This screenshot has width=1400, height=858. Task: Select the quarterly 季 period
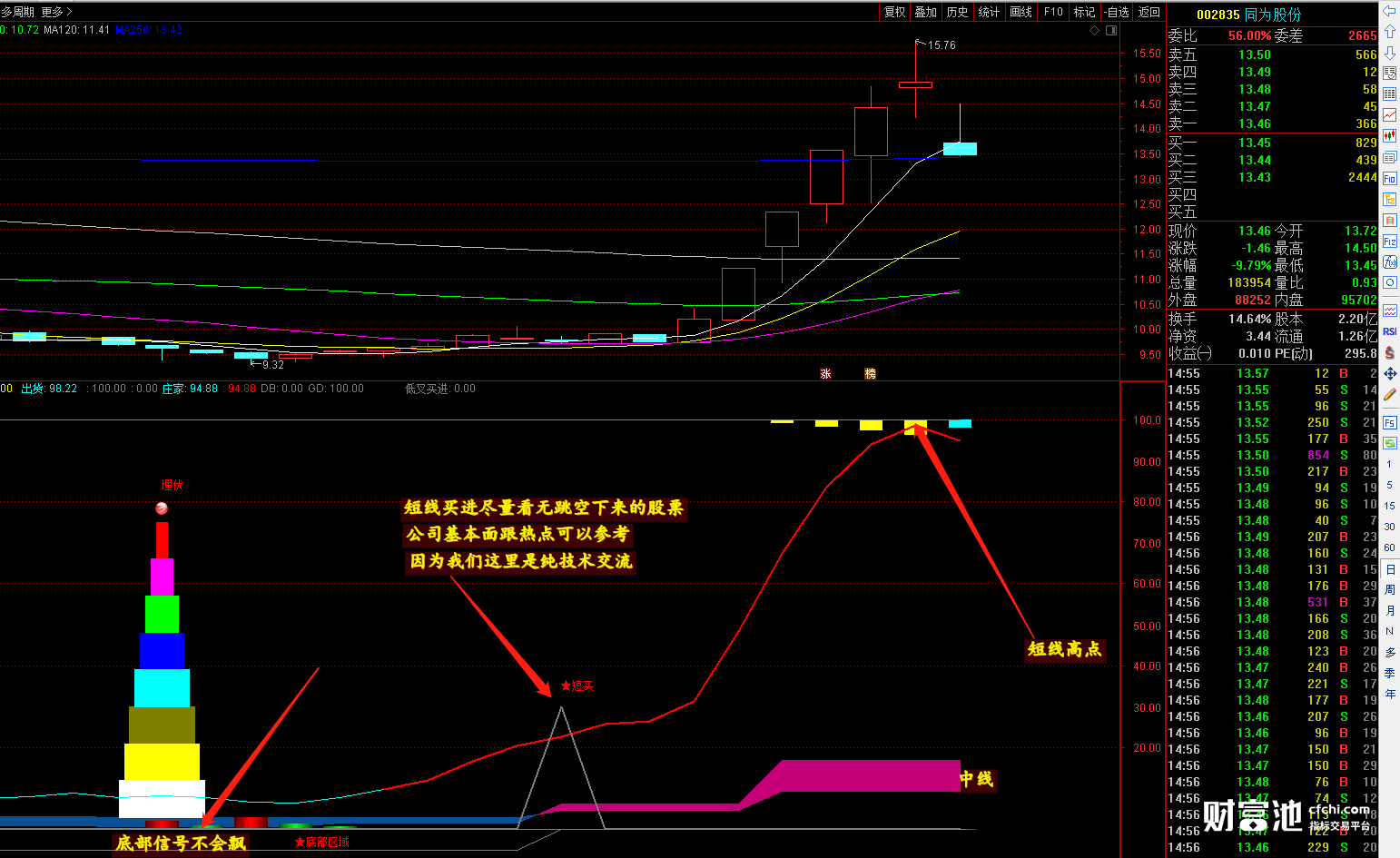coord(1389,673)
